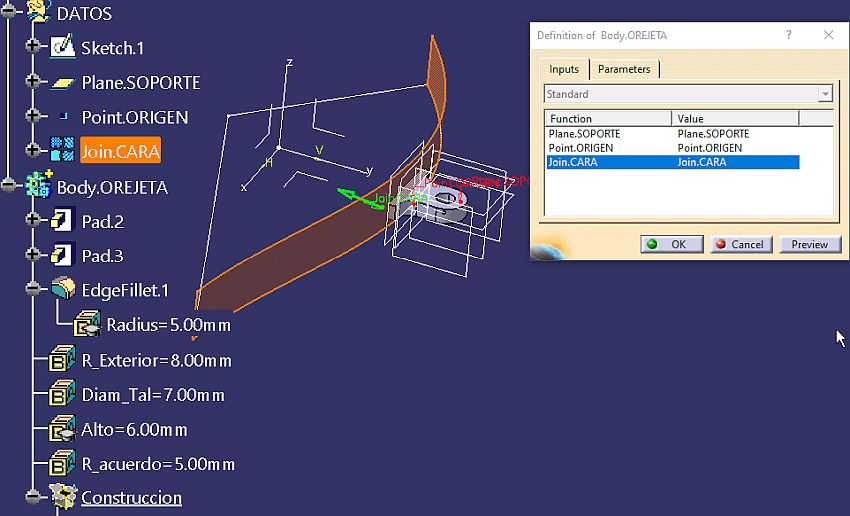Click the R_Exterior parameter icon
The height and width of the screenshot is (516, 850).
[62, 359]
